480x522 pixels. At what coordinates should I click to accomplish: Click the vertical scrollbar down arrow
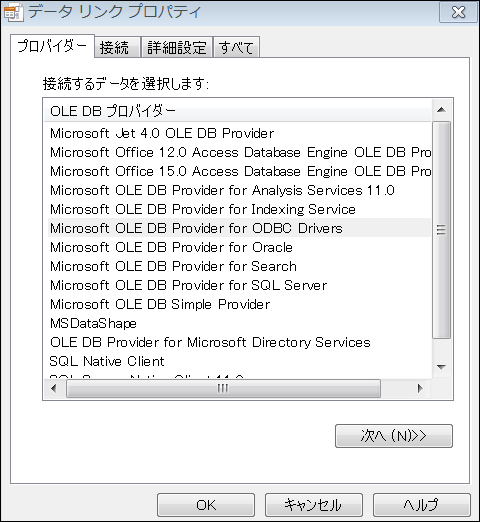[x=441, y=367]
